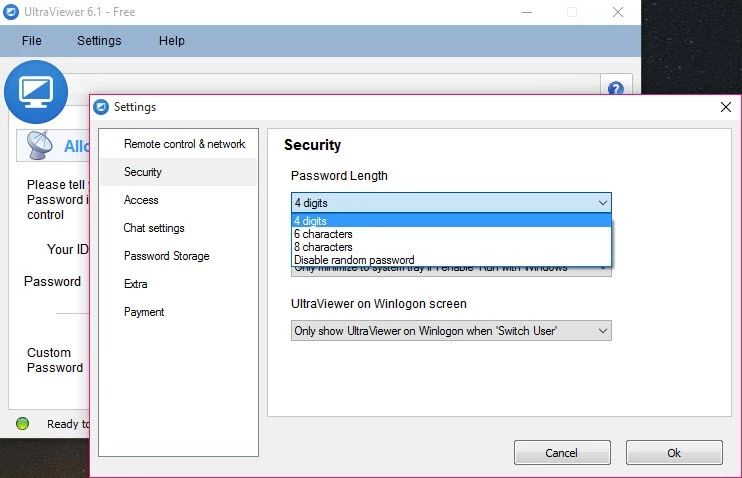Open the Extra settings section
The width and height of the screenshot is (742, 478).
pos(135,284)
